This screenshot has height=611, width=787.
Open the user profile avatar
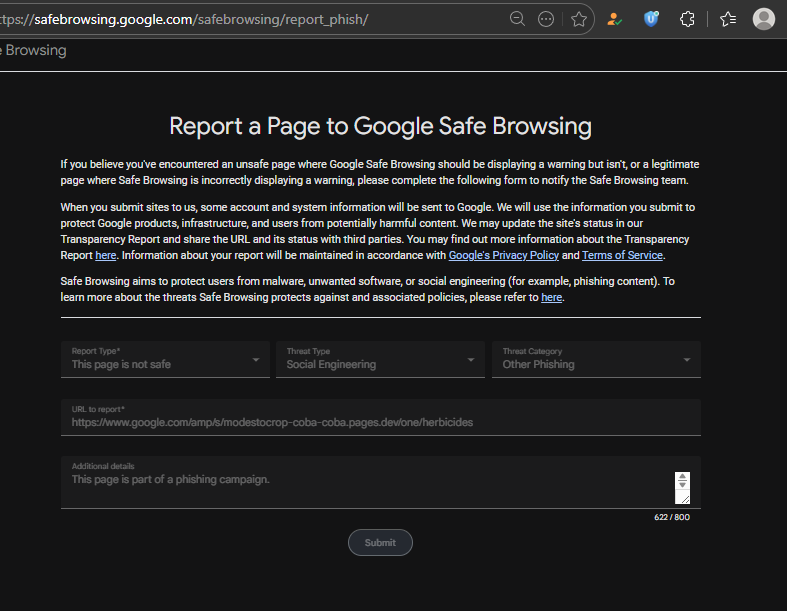tap(763, 19)
